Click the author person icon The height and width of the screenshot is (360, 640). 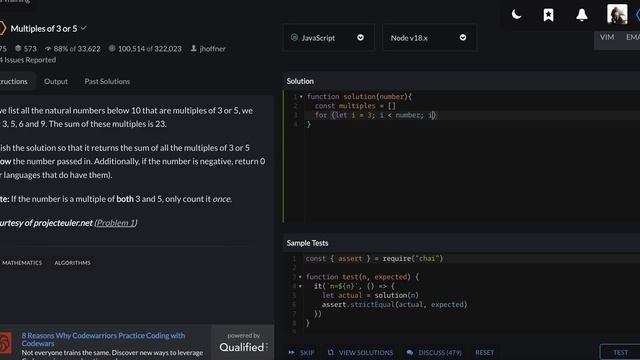(193, 48)
